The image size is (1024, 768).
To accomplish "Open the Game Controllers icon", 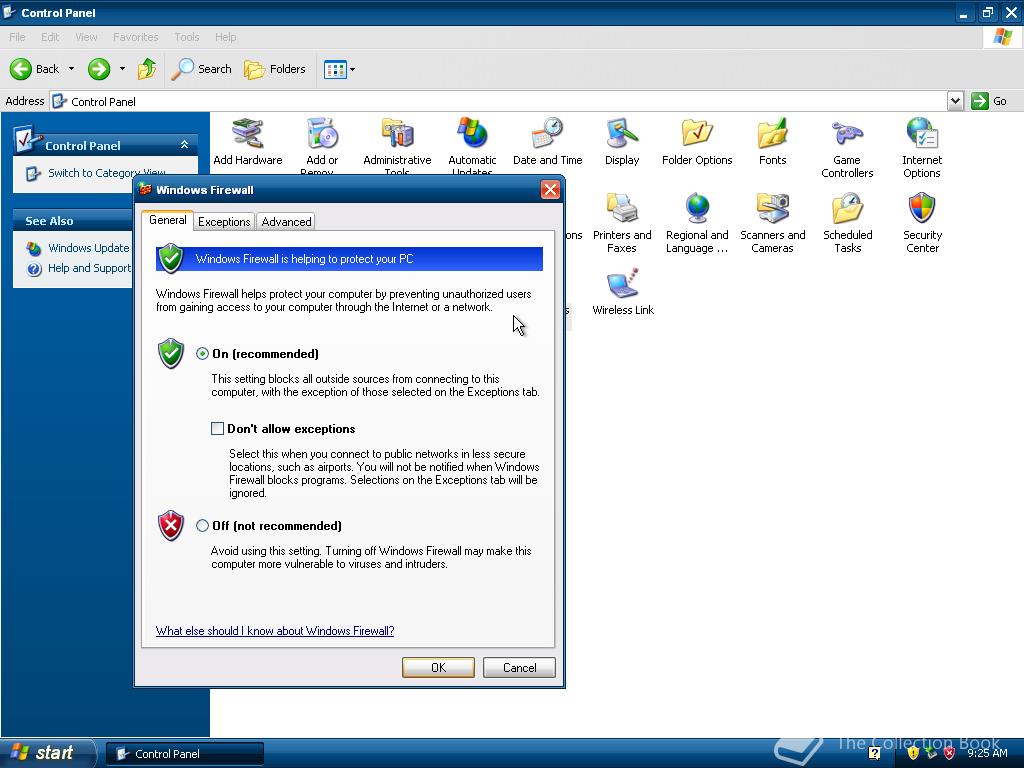I will [847, 148].
